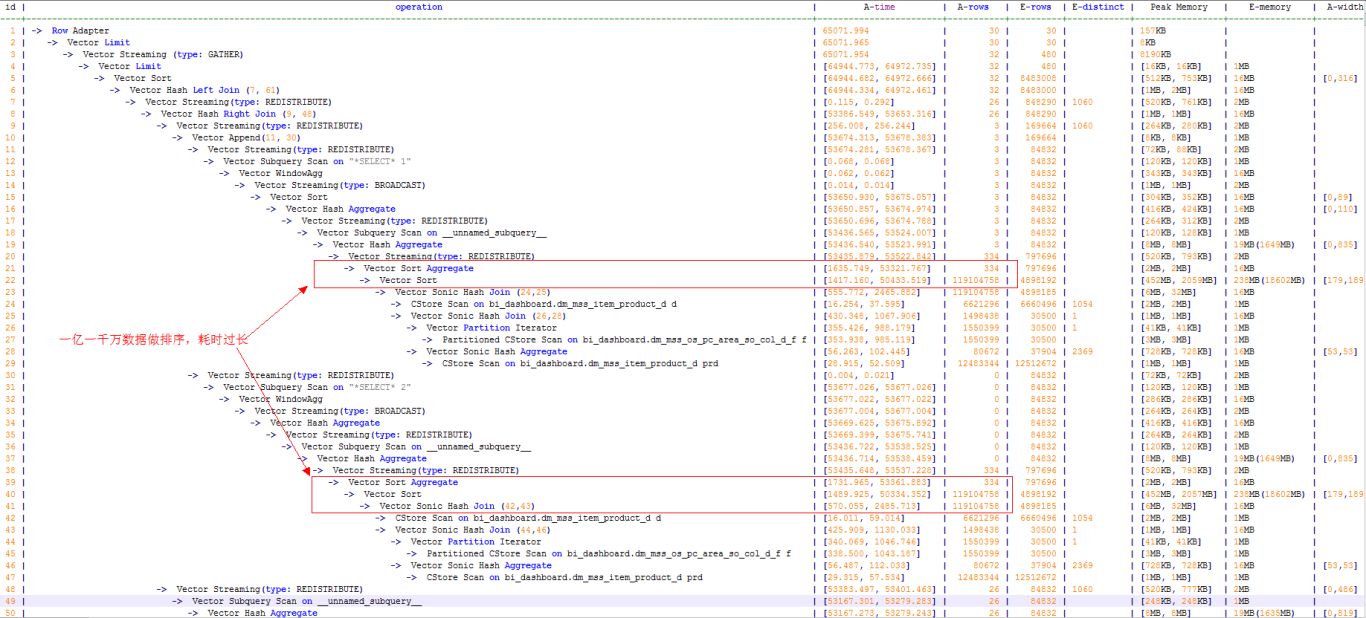The image size is (1366, 618).
Task: Select "Vector Streaming (type: GATHER)" operation
Action: pyautogui.click(x=163, y=54)
